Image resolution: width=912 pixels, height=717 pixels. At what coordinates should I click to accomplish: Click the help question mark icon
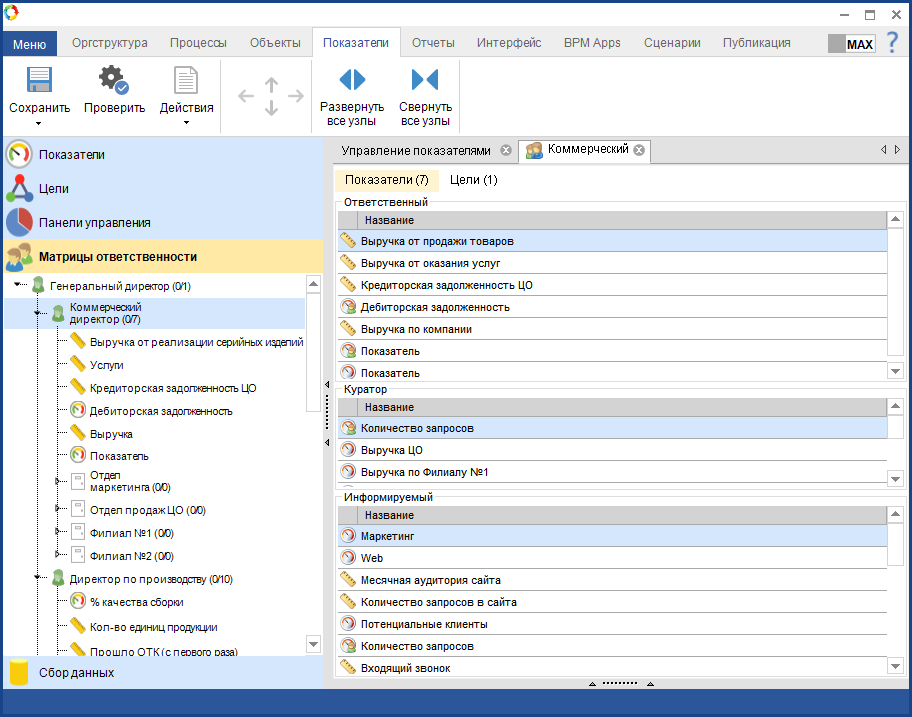(892, 43)
